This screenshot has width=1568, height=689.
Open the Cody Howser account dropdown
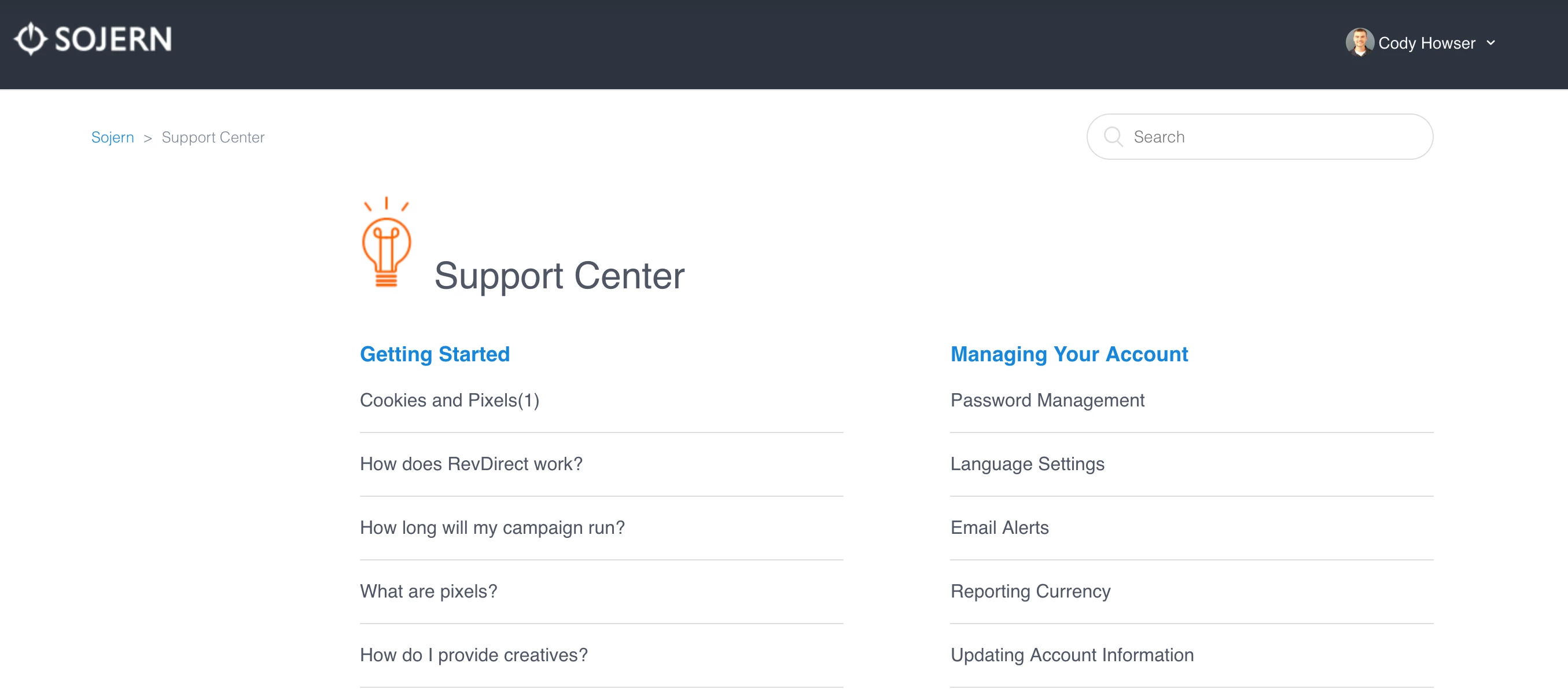pos(1426,43)
